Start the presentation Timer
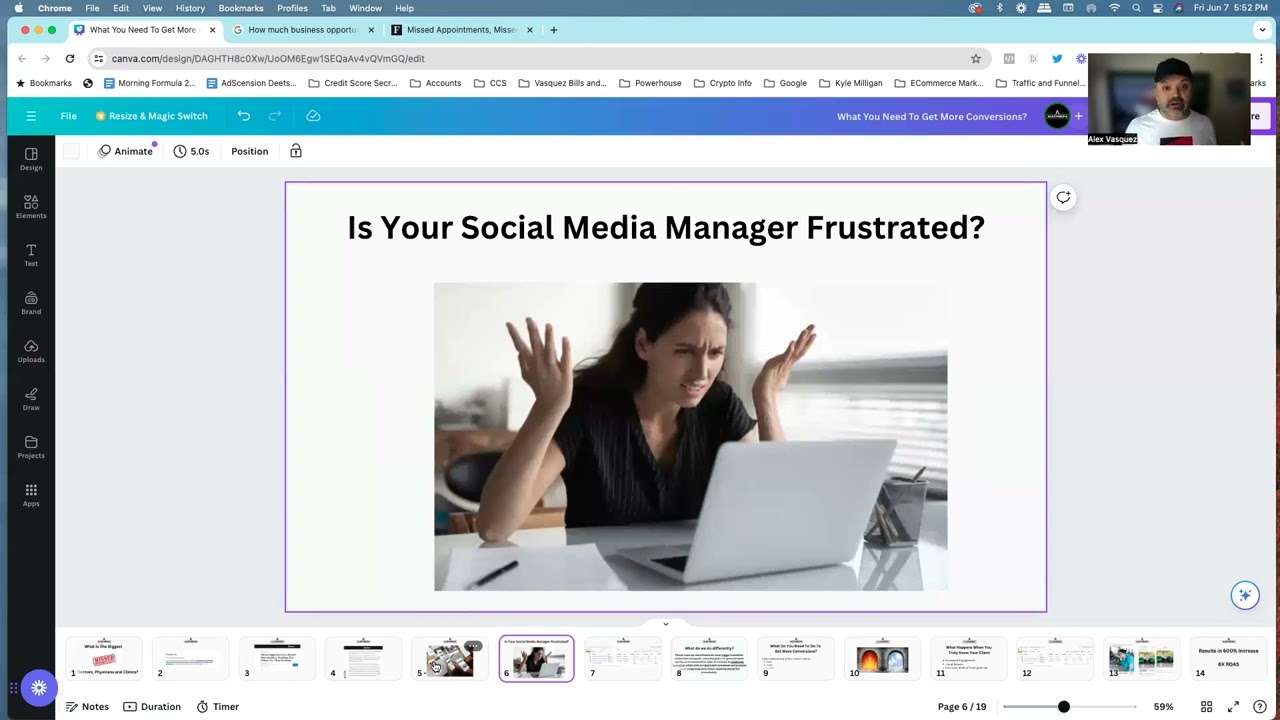Viewport: 1280px width, 720px height. [x=217, y=707]
